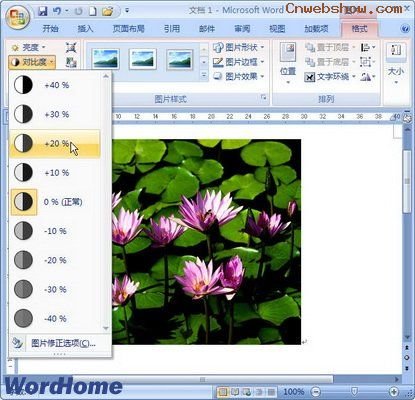Open the 图片形状 dropdown

click(x=238, y=47)
